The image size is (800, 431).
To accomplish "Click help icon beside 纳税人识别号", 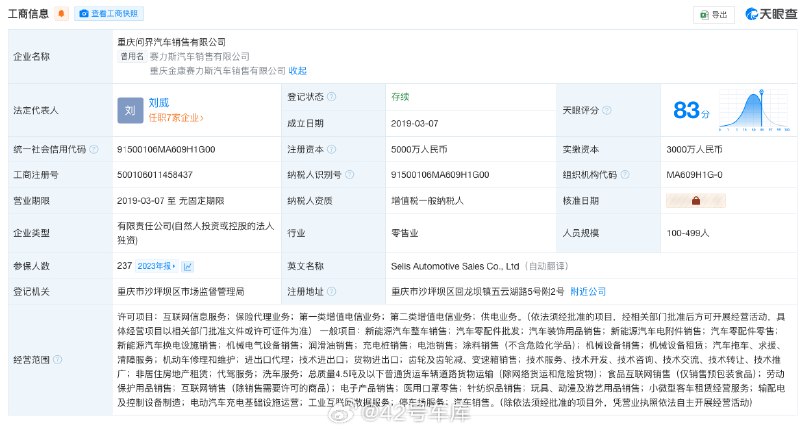I will click(x=349, y=174).
